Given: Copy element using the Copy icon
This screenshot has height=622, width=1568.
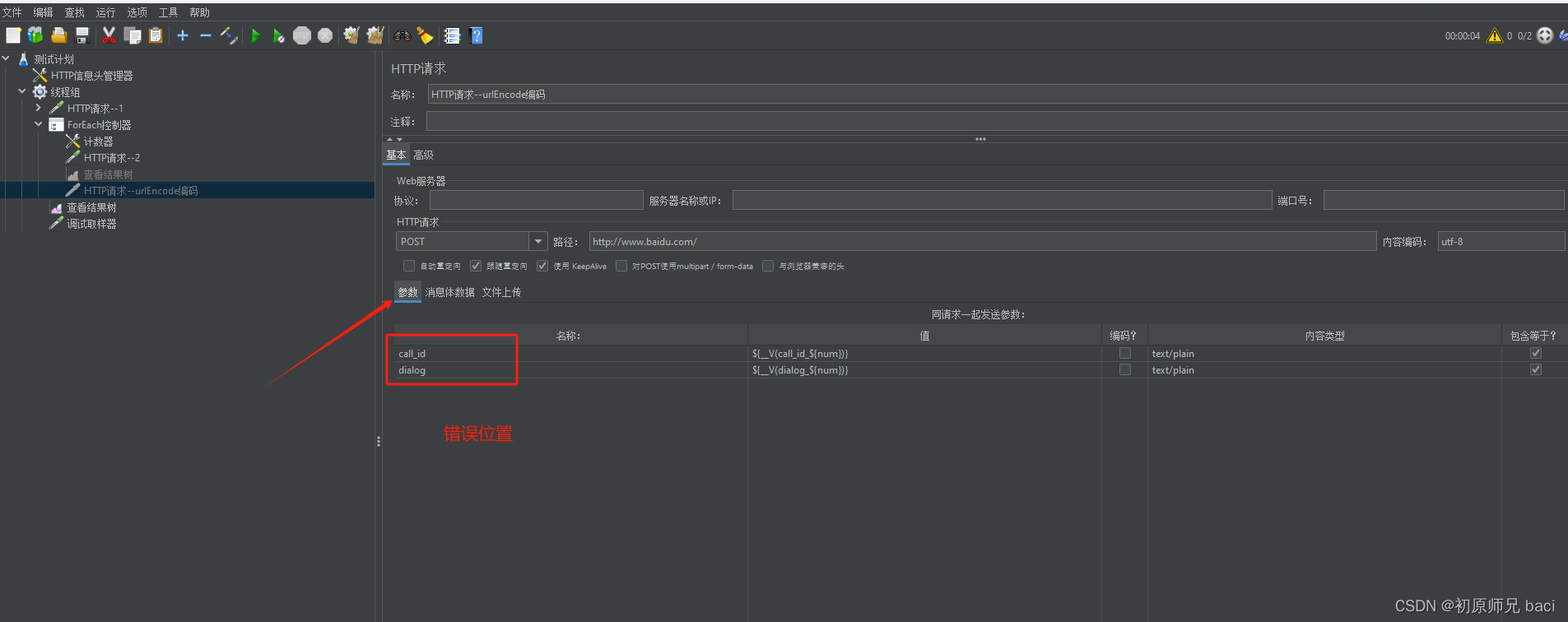Looking at the screenshot, I should [x=133, y=35].
